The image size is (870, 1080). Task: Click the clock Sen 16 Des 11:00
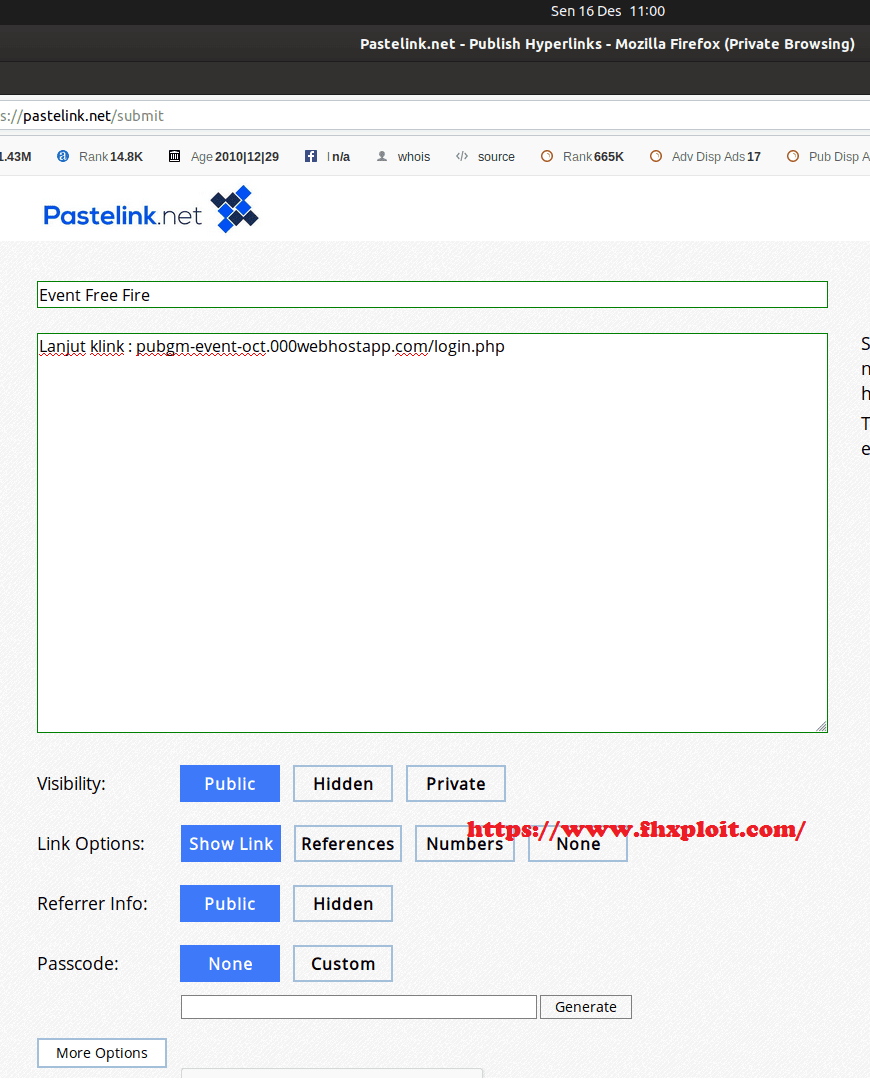click(608, 11)
